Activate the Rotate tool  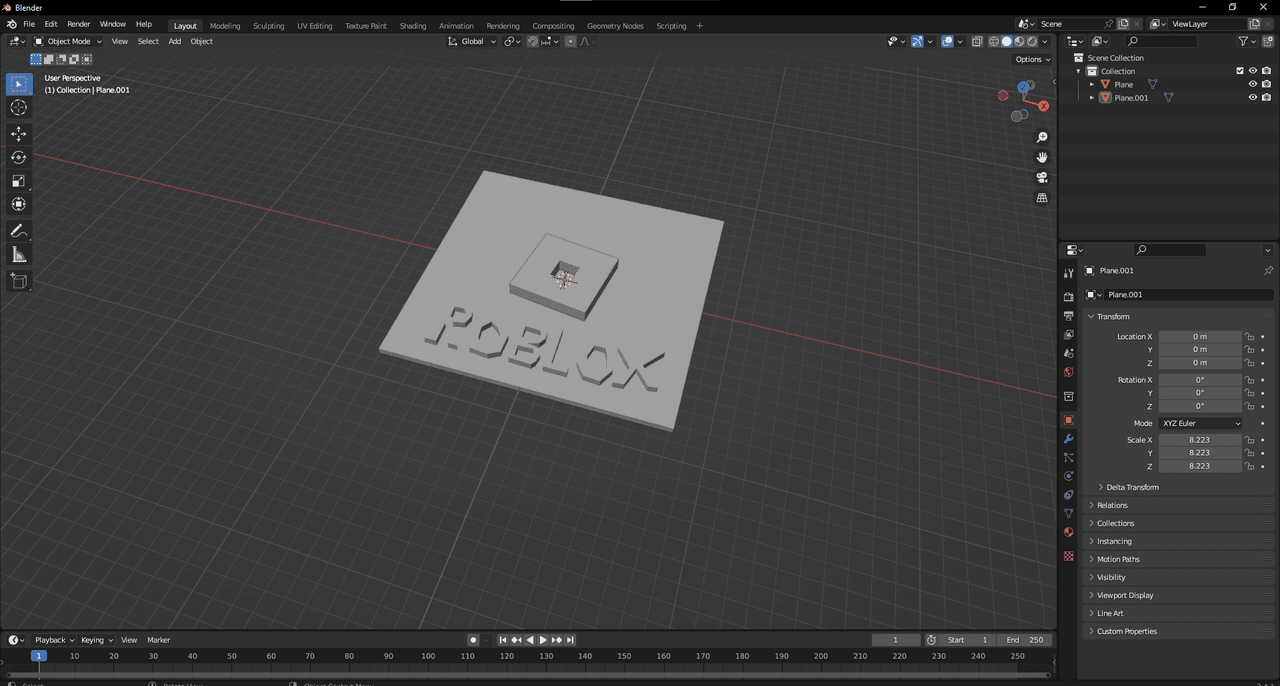click(19, 157)
